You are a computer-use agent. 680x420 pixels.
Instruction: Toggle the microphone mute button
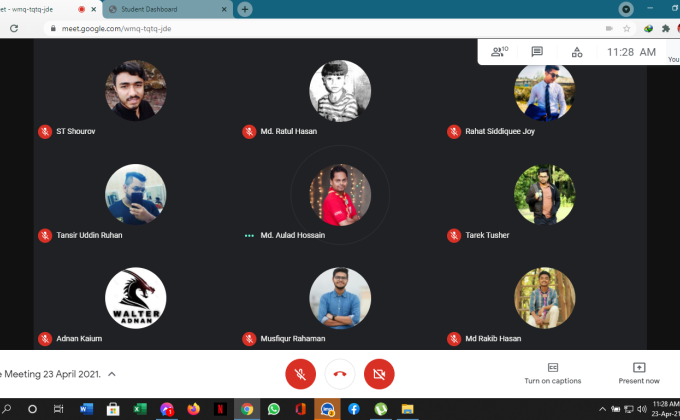click(x=300, y=374)
